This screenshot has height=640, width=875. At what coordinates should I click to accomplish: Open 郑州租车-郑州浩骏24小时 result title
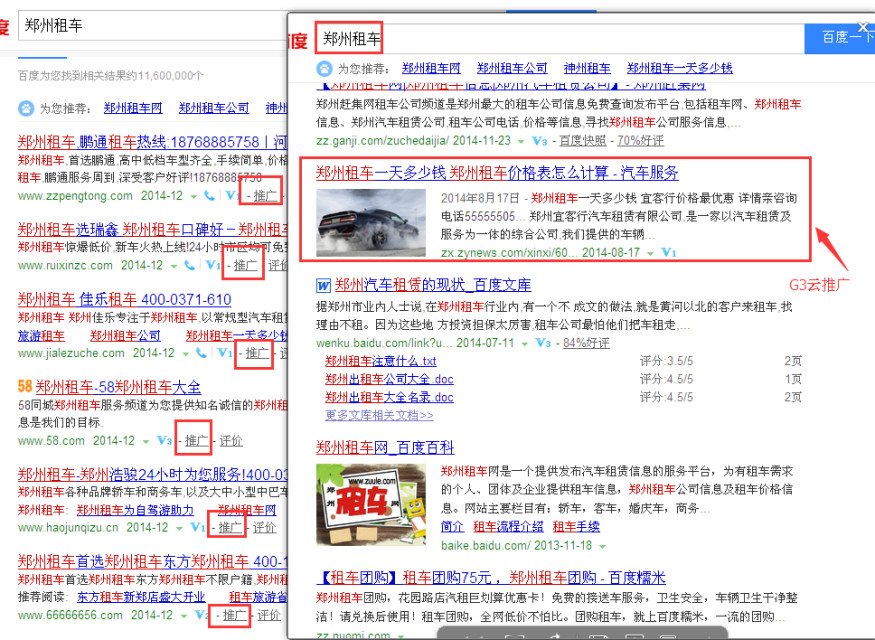point(152,474)
